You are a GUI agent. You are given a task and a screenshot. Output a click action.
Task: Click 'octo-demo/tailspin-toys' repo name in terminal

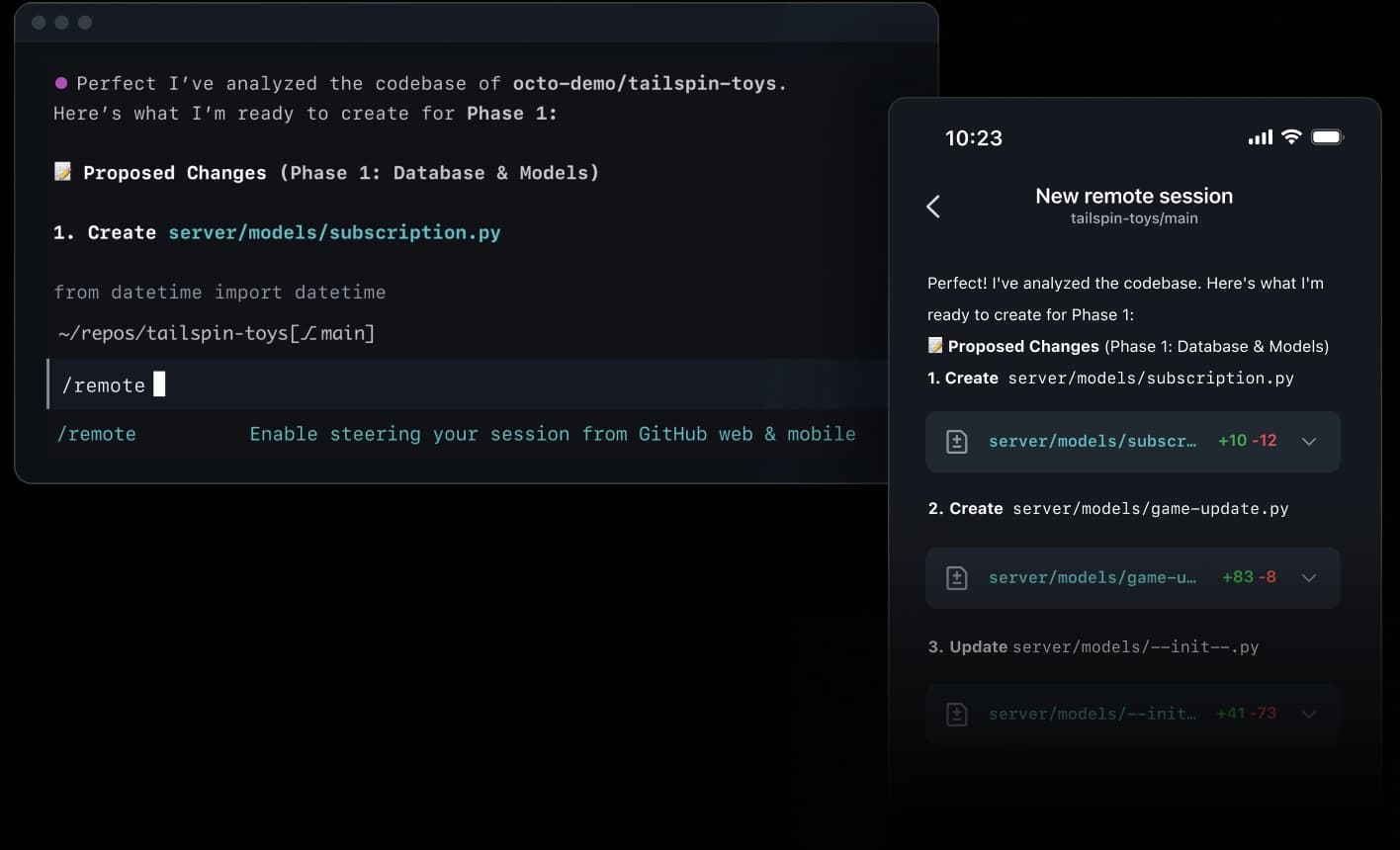click(x=645, y=83)
